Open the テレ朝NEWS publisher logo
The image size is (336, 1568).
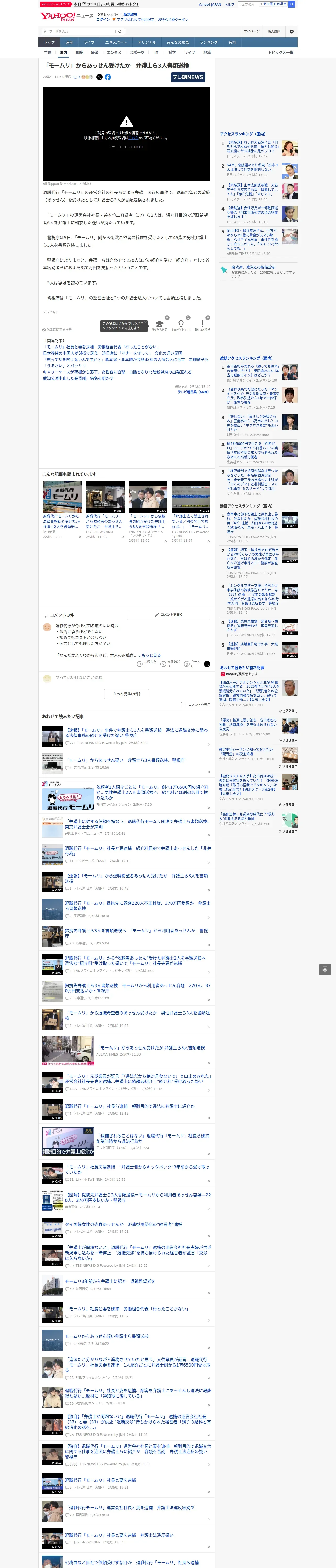(188, 77)
